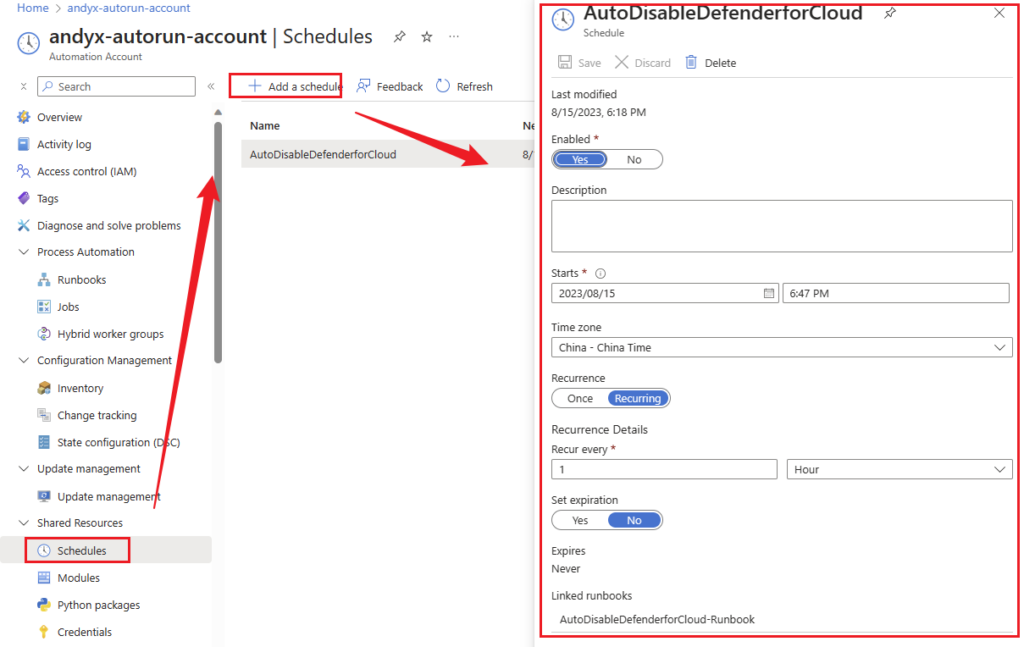Refresh the schedules list
The width and height of the screenshot is (1024, 647).
tap(464, 86)
